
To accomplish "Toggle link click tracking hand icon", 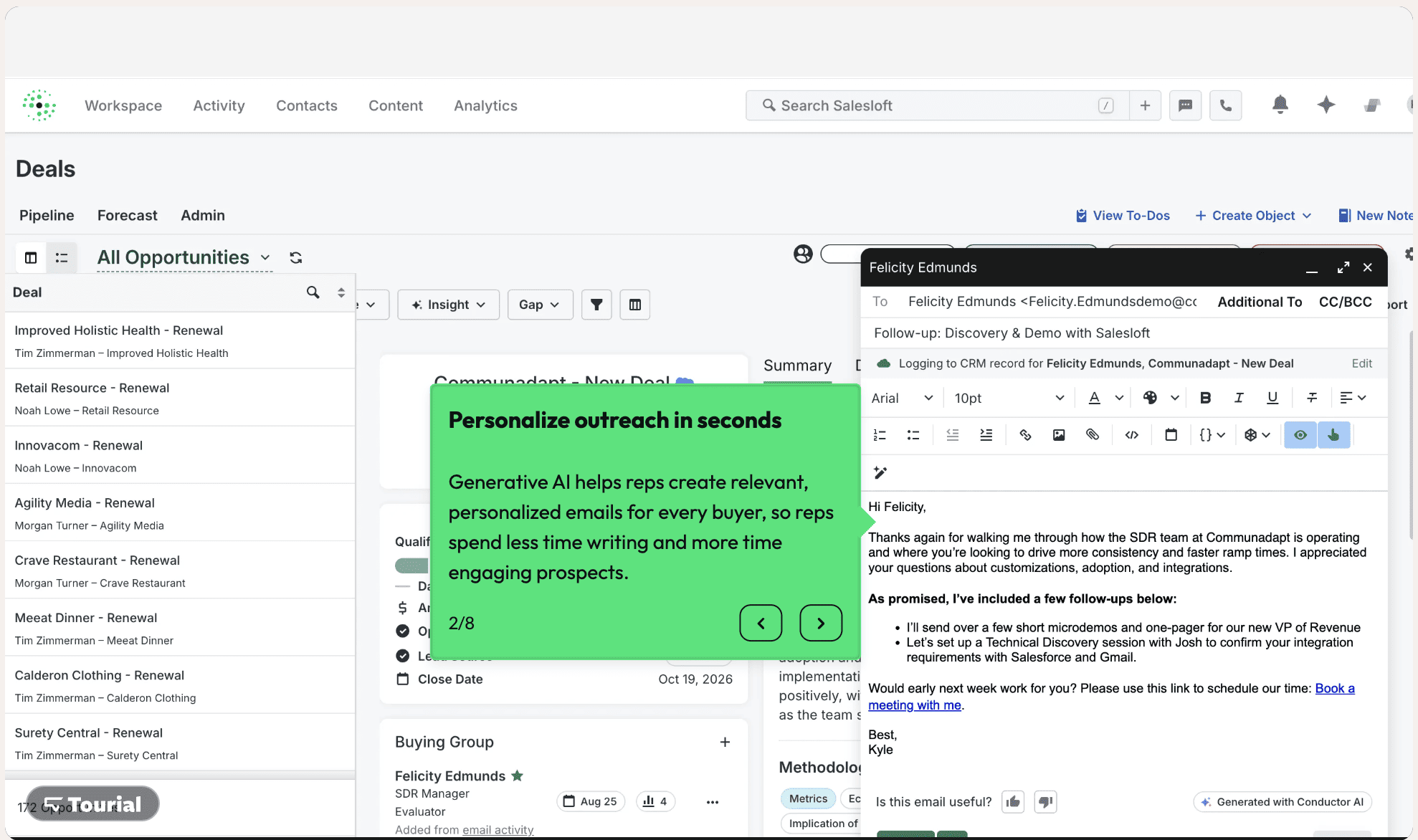I will coord(1333,435).
